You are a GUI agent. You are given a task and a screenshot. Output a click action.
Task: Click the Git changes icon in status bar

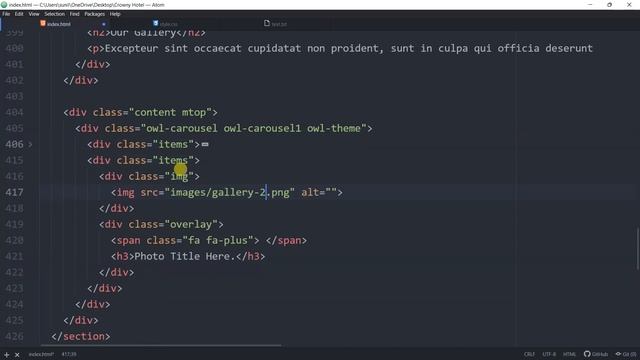[618, 354]
